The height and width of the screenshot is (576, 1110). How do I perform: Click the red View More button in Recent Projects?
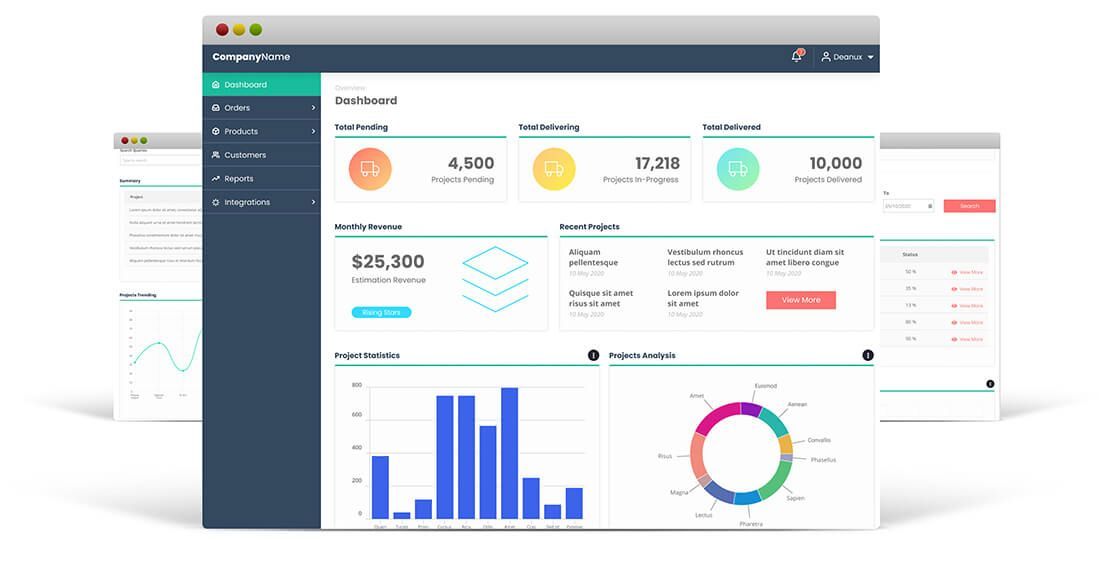[x=801, y=300]
